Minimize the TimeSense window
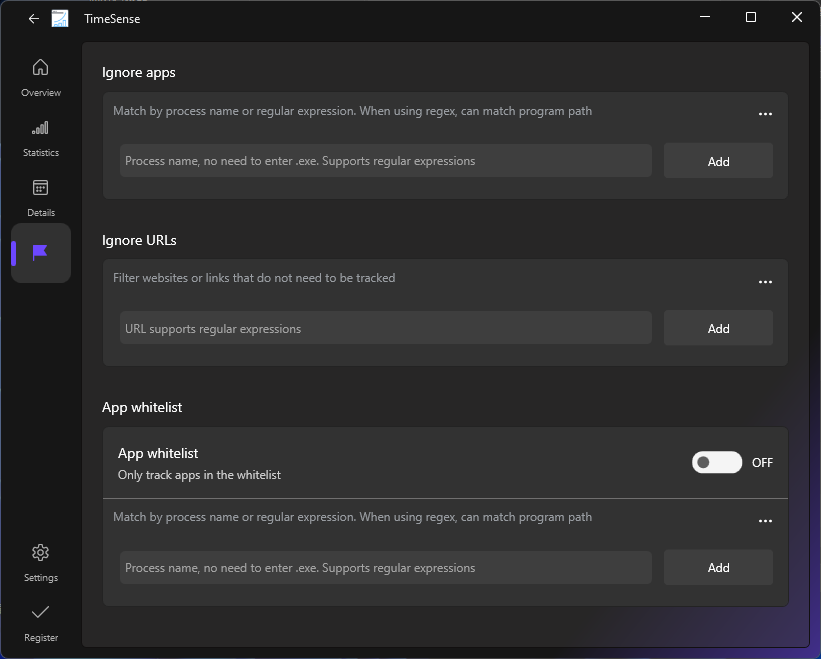Screen dimensions: 821x659 pos(705,17)
